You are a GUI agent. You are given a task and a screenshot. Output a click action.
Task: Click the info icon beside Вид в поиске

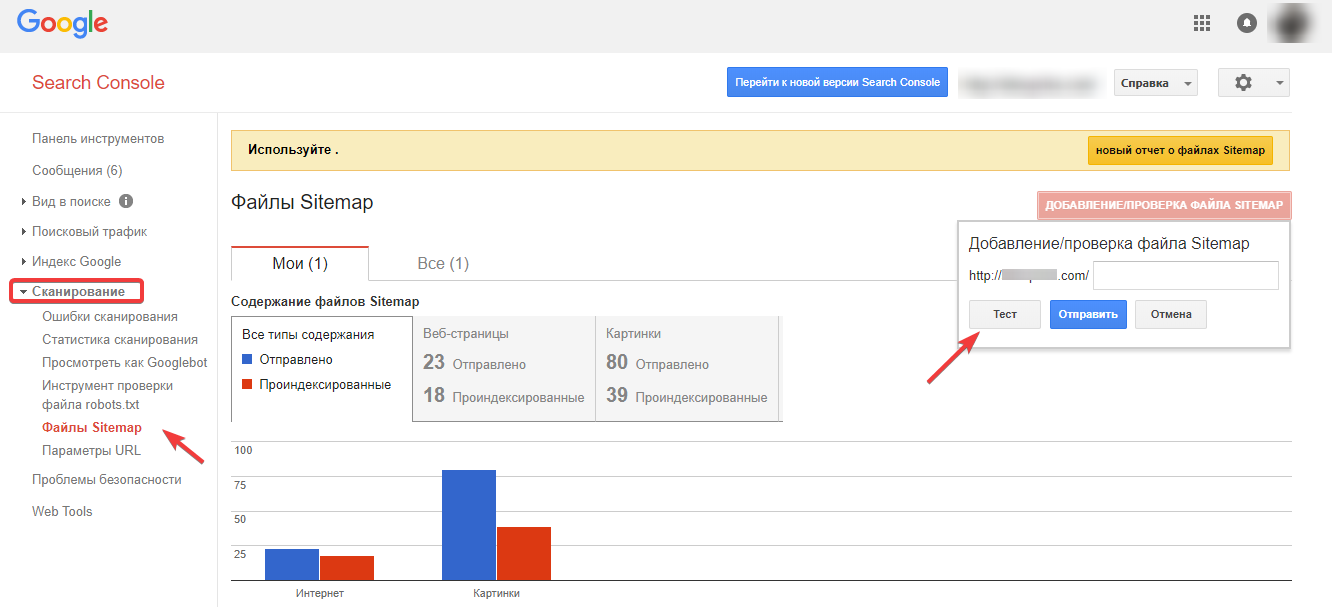tap(126, 201)
